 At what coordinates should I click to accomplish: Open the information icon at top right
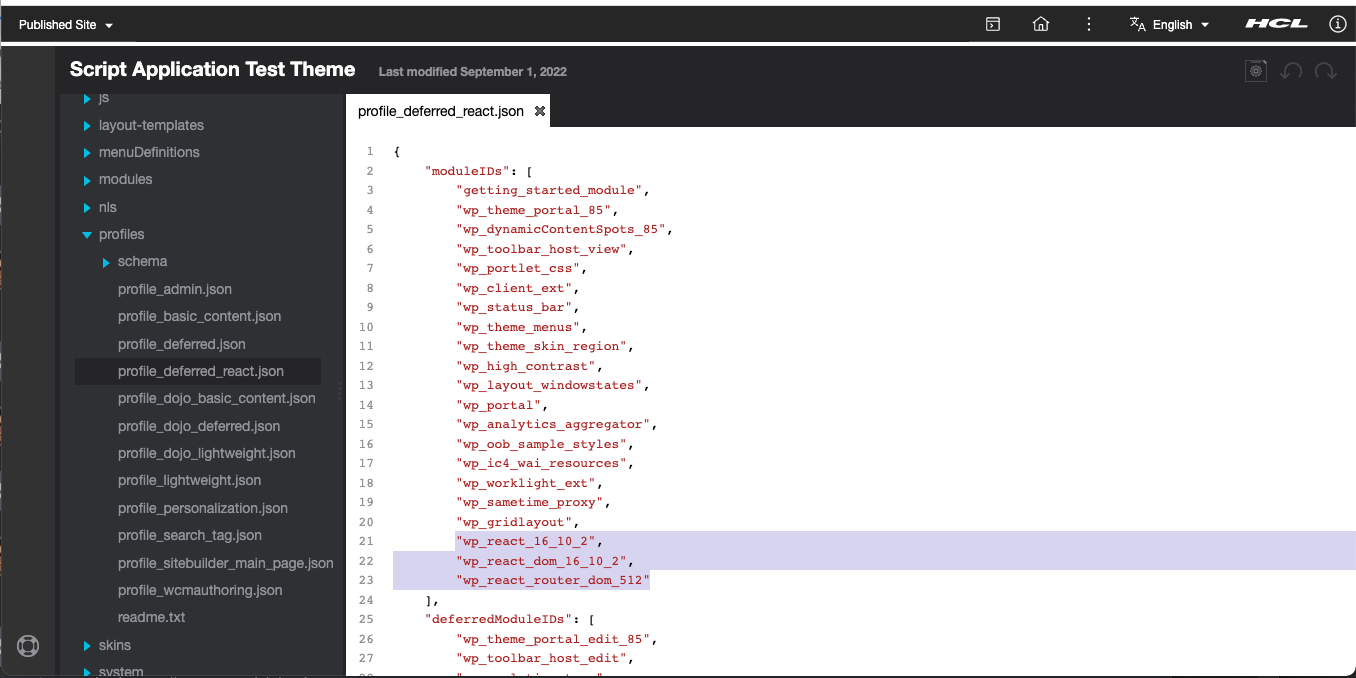click(1337, 23)
